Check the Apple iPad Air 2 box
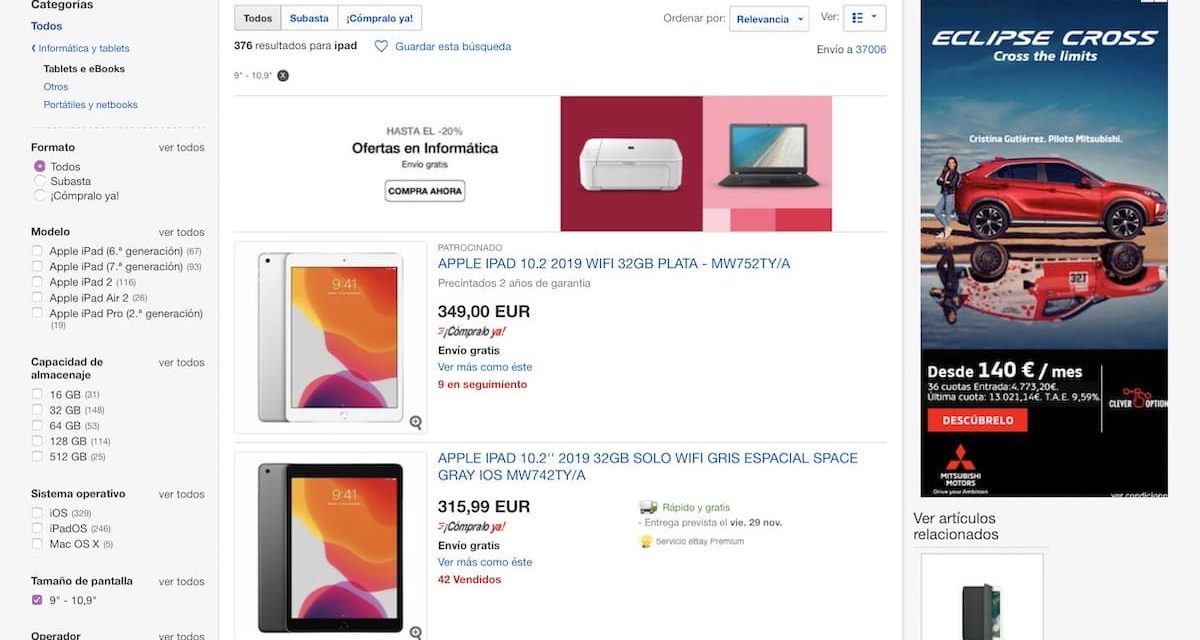This screenshot has height=640, width=1200. pos(37,298)
